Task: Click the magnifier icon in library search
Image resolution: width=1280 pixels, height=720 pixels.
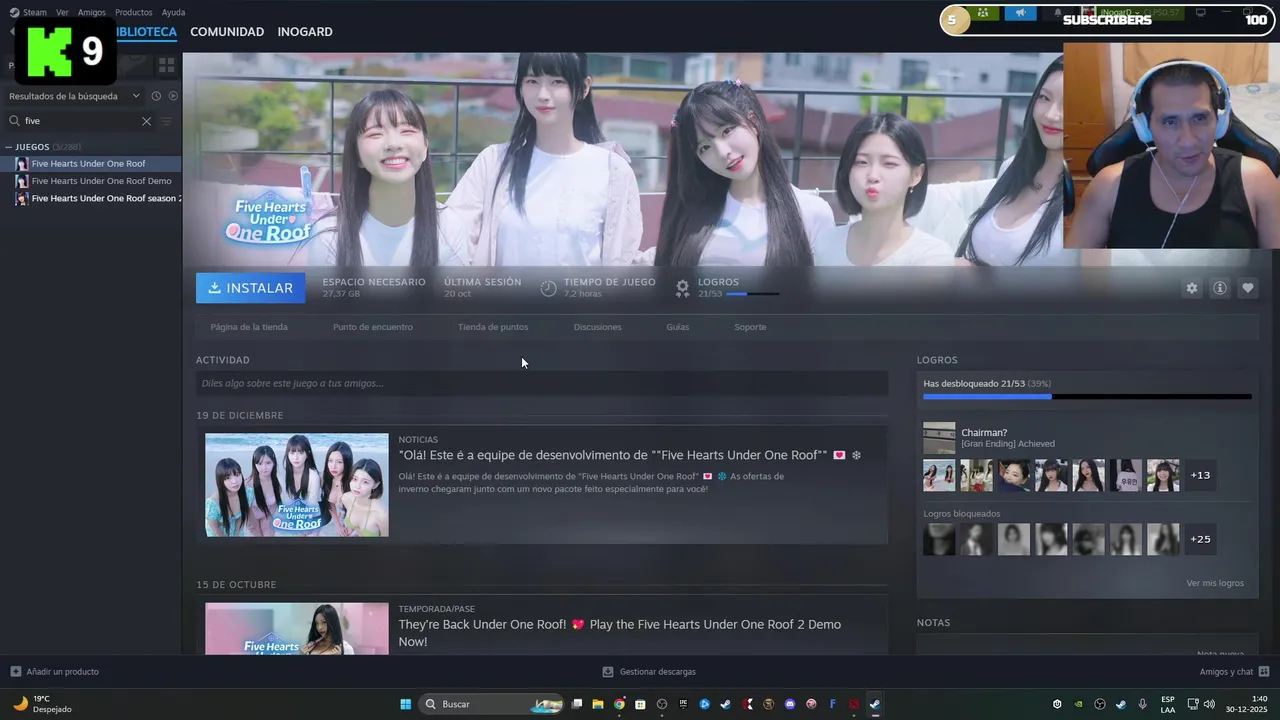Action: [x=15, y=121]
